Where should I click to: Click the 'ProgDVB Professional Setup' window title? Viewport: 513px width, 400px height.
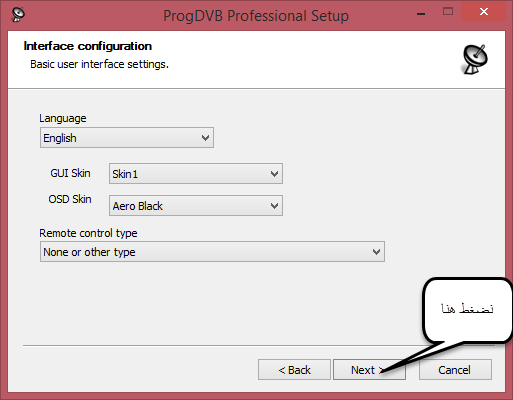pos(256,16)
